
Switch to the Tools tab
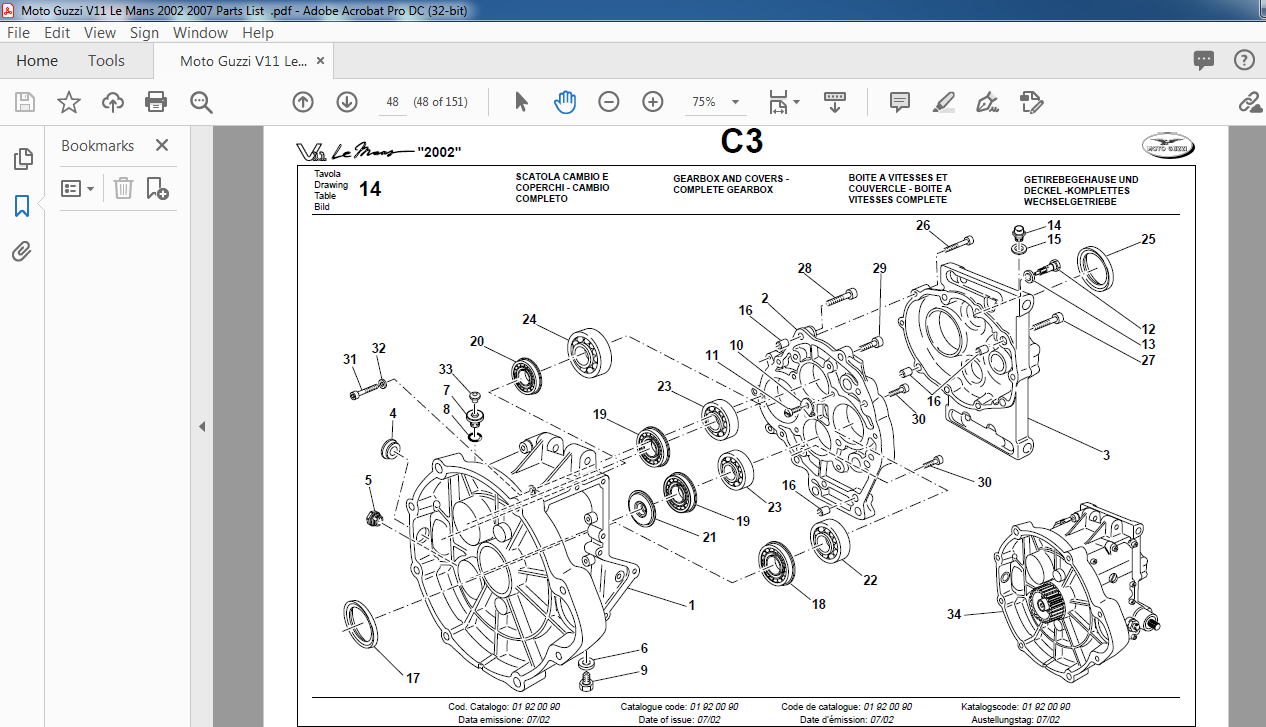coord(106,60)
